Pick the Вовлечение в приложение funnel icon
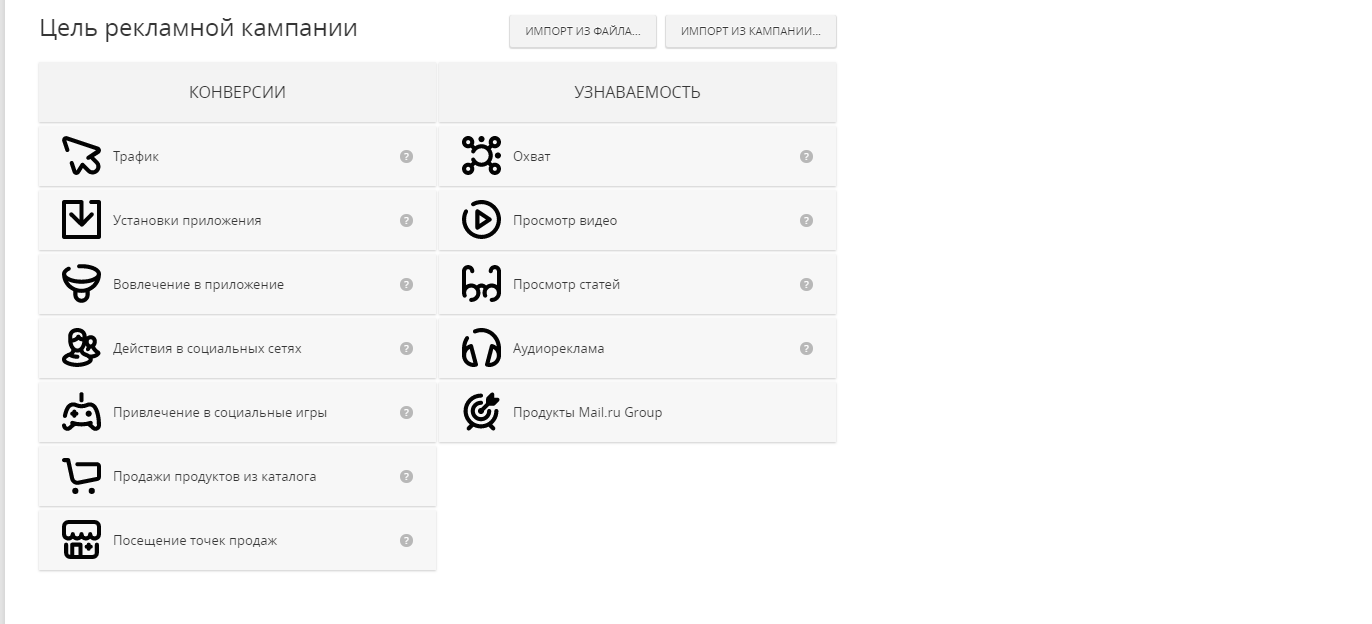 click(81, 284)
